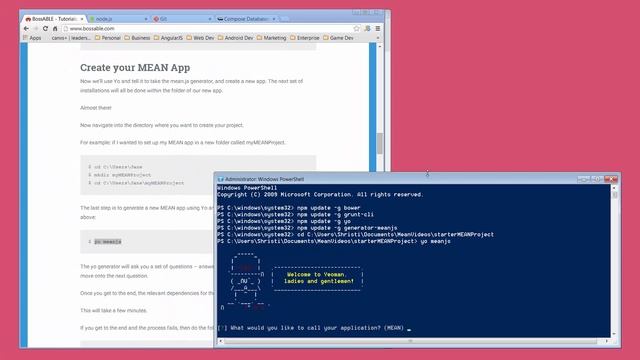The image size is (640, 360).
Task: Click 'Almost there!' paragraph text
Action: point(96,108)
